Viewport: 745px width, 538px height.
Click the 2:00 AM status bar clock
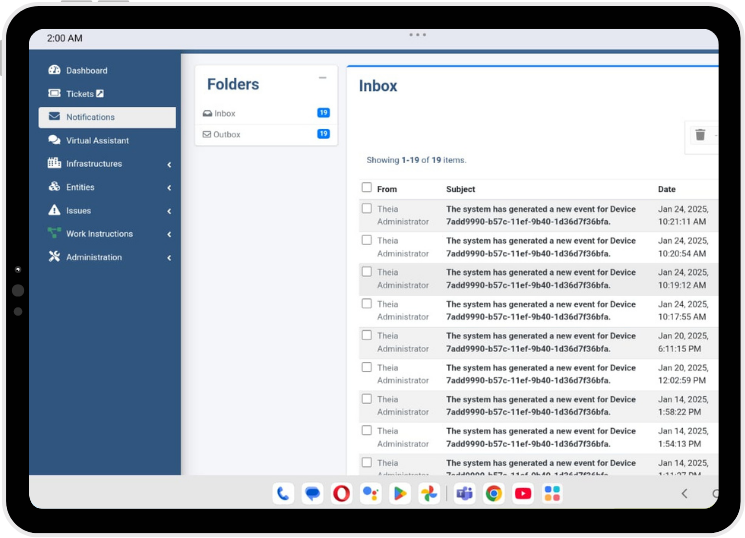point(65,38)
